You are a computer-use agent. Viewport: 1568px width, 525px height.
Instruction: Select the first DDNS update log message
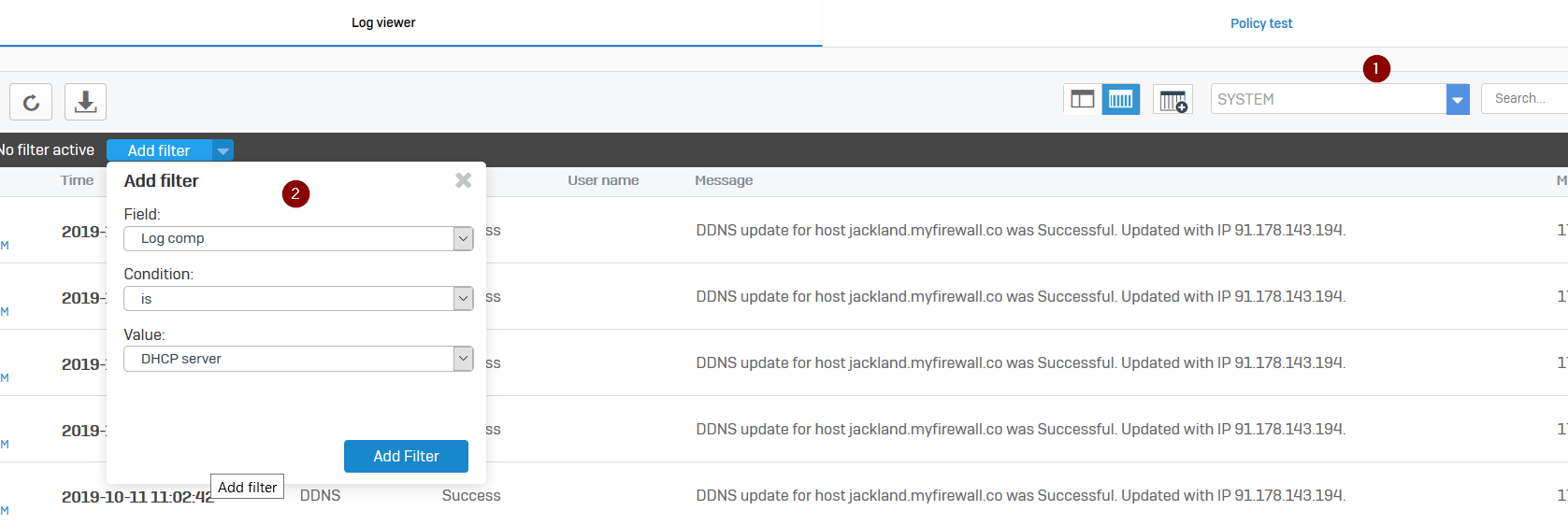click(x=1020, y=231)
